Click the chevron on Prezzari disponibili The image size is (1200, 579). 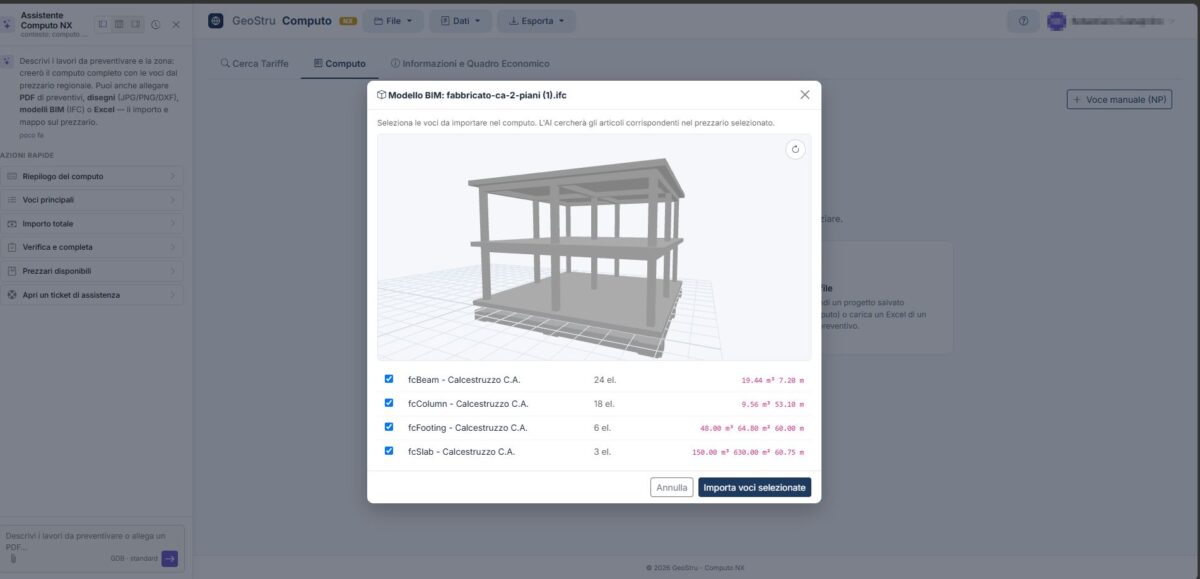click(x=173, y=271)
